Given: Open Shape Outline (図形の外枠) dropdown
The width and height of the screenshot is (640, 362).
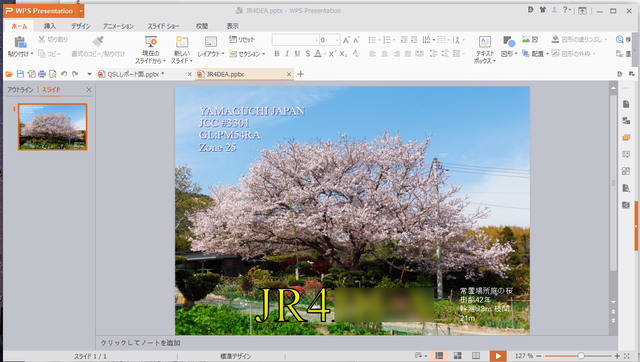Looking at the screenshot, I should pyautogui.click(x=573, y=53).
